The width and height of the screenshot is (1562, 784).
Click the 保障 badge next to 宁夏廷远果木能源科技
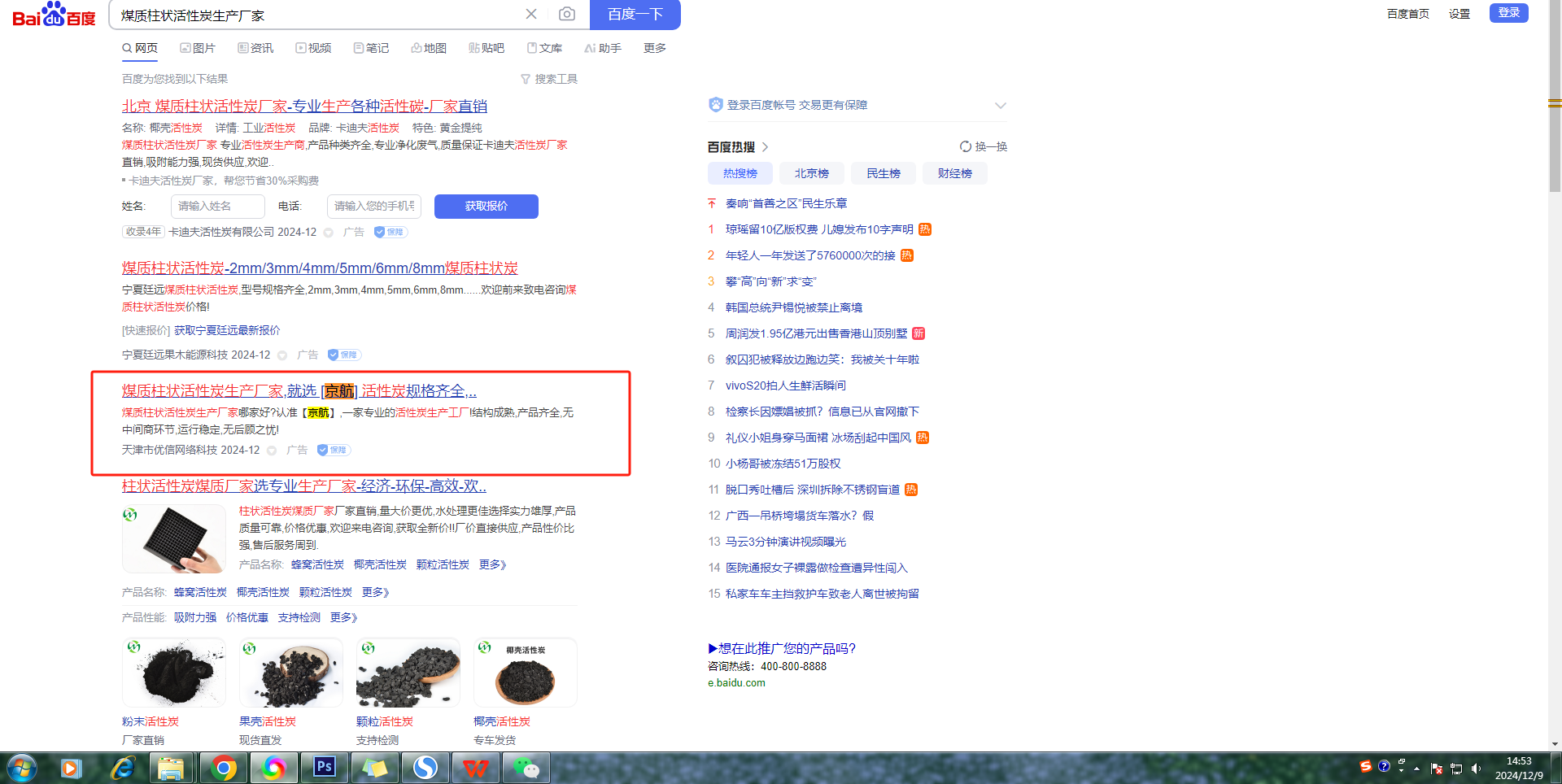(344, 355)
